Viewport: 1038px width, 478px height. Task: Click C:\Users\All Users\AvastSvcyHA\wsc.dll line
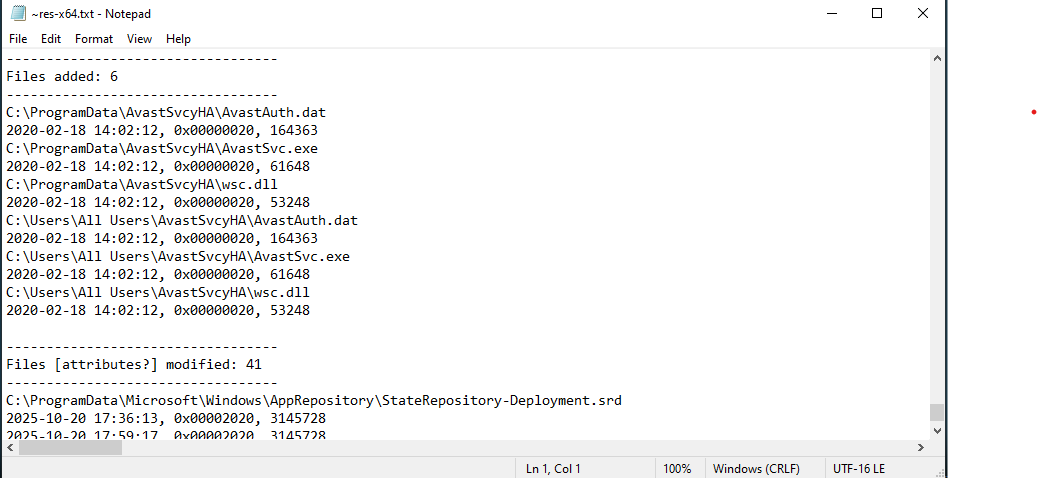(x=158, y=292)
